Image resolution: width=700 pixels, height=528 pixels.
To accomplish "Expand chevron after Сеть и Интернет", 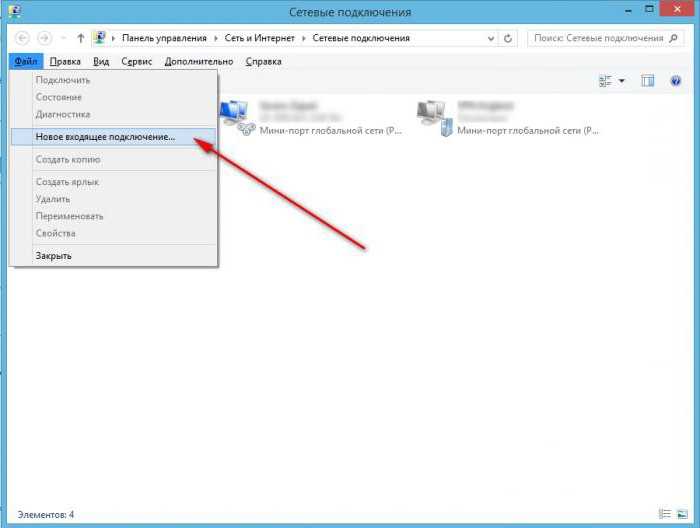I will (x=304, y=38).
